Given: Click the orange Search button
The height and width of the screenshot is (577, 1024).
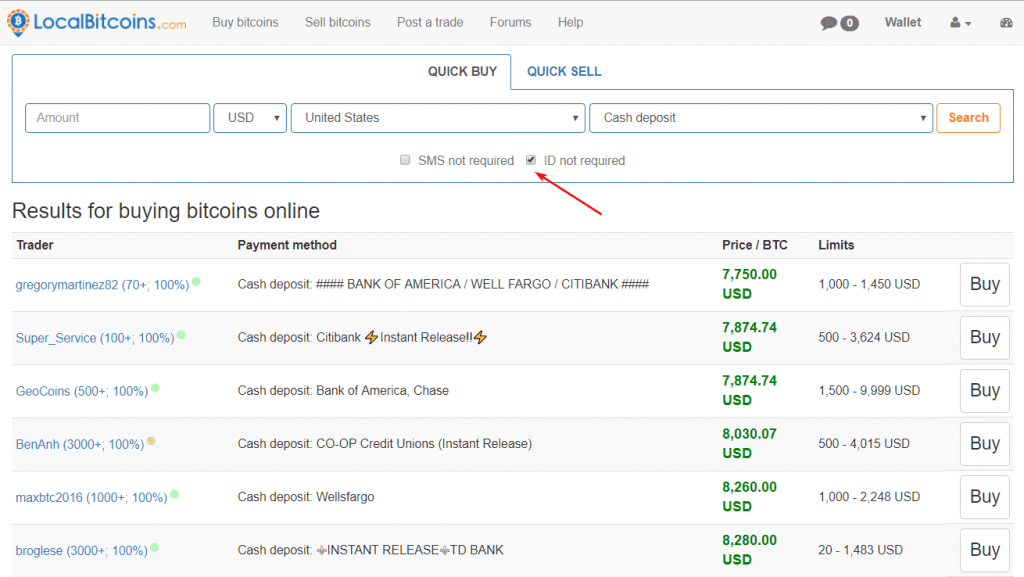Looking at the screenshot, I should [968, 118].
